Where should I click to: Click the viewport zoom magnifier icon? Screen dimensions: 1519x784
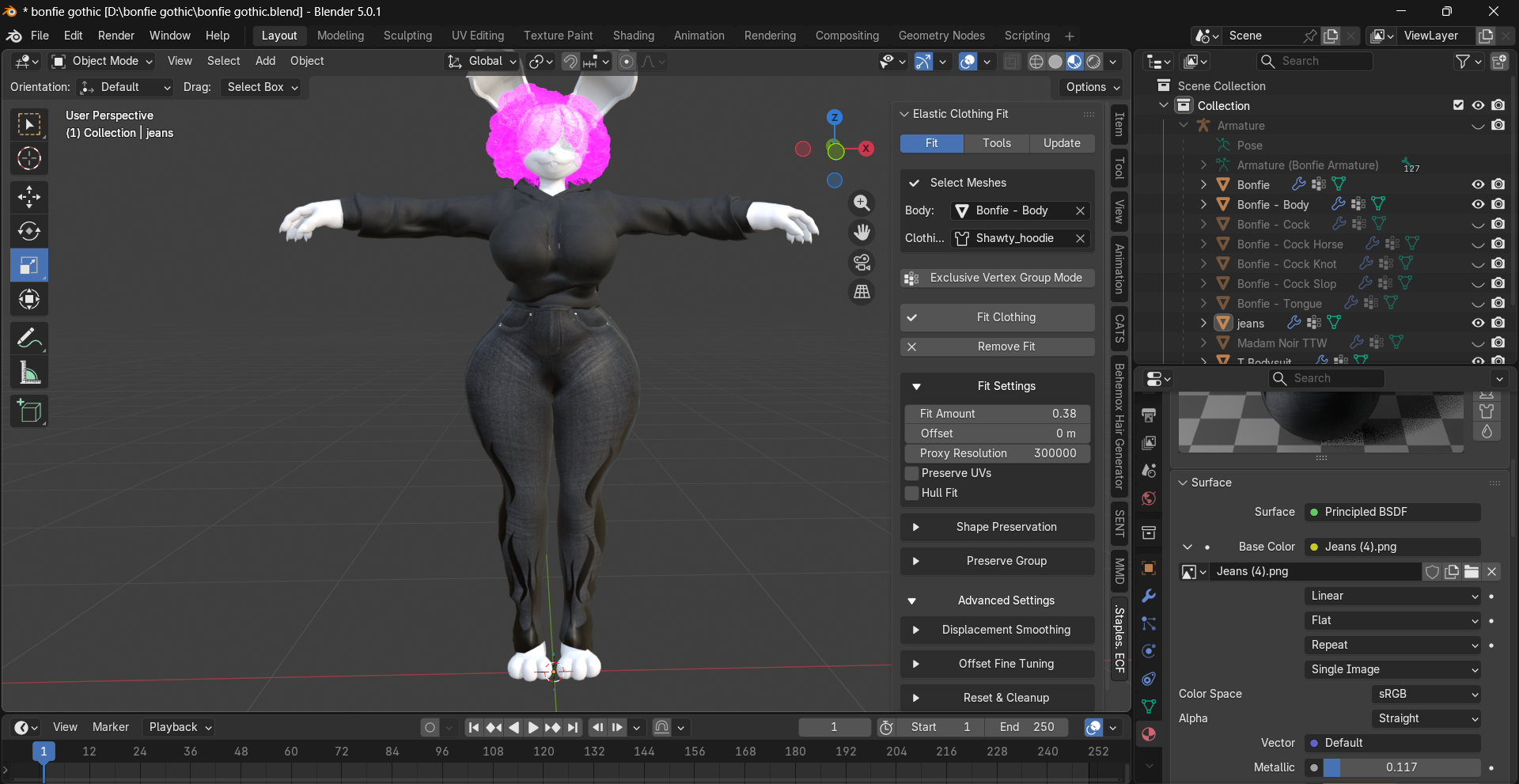point(862,203)
